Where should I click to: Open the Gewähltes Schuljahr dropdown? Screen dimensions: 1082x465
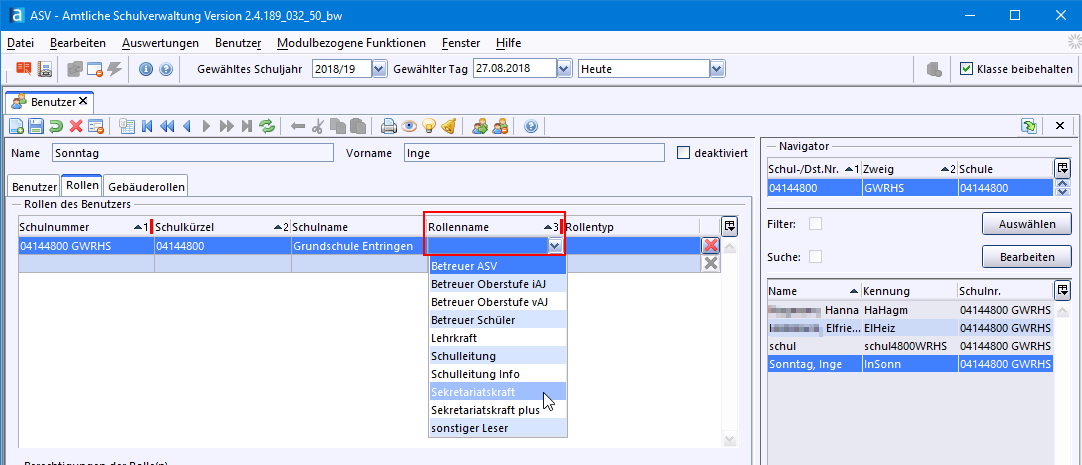378,69
